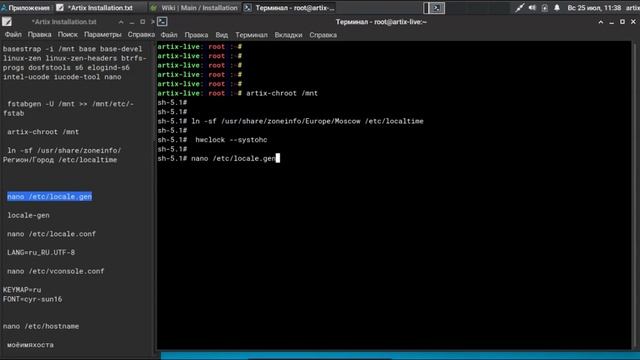The height and width of the screenshot is (360, 640).
Task: Open the terminal Вид menu
Action: tap(222, 35)
